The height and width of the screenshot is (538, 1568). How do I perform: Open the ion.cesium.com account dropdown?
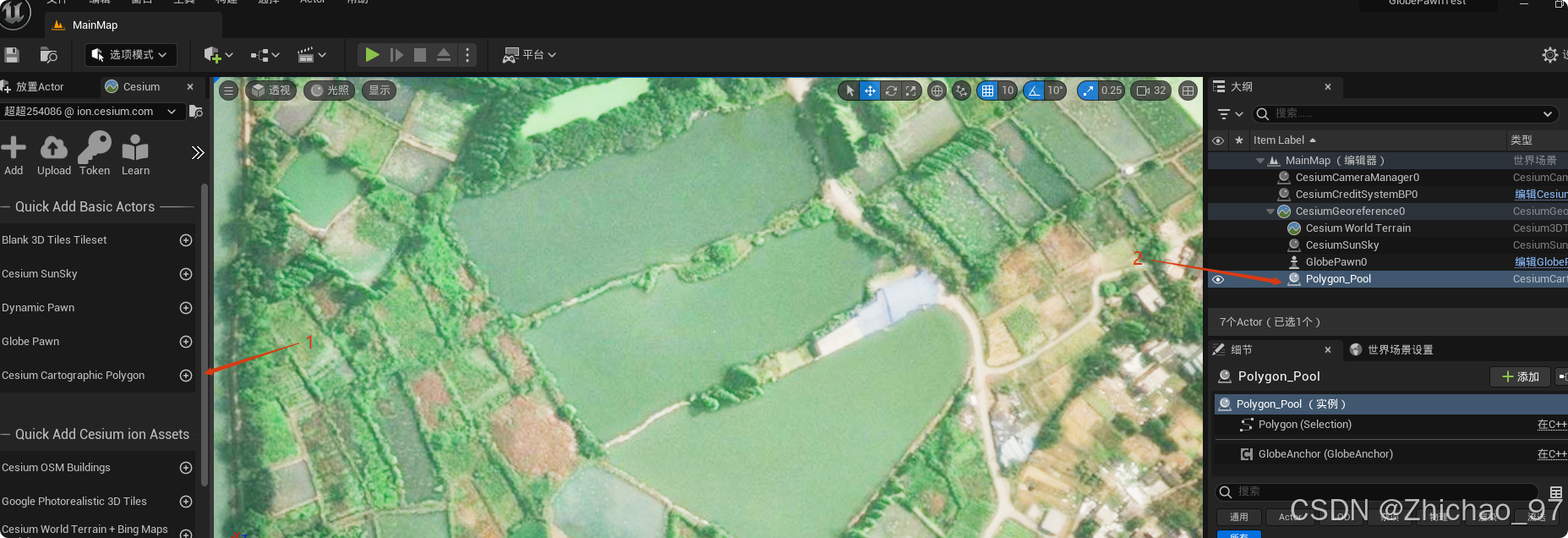click(92, 111)
